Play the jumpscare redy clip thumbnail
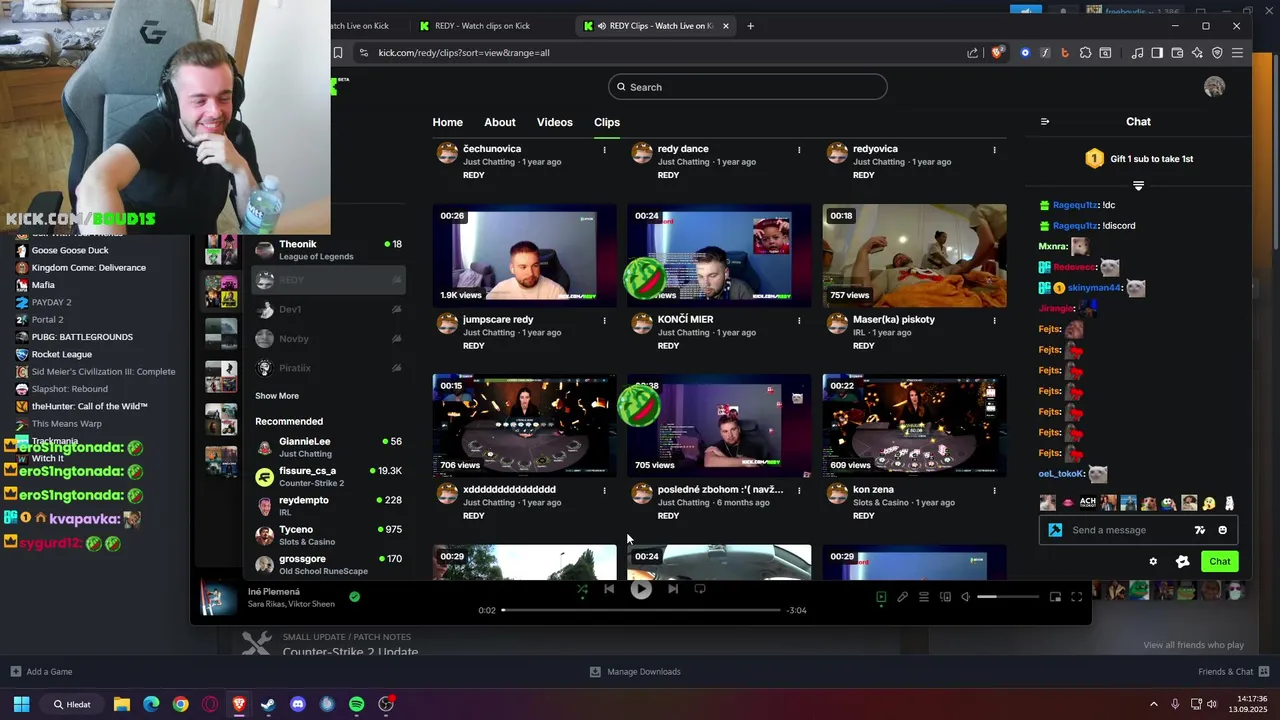 click(524, 255)
